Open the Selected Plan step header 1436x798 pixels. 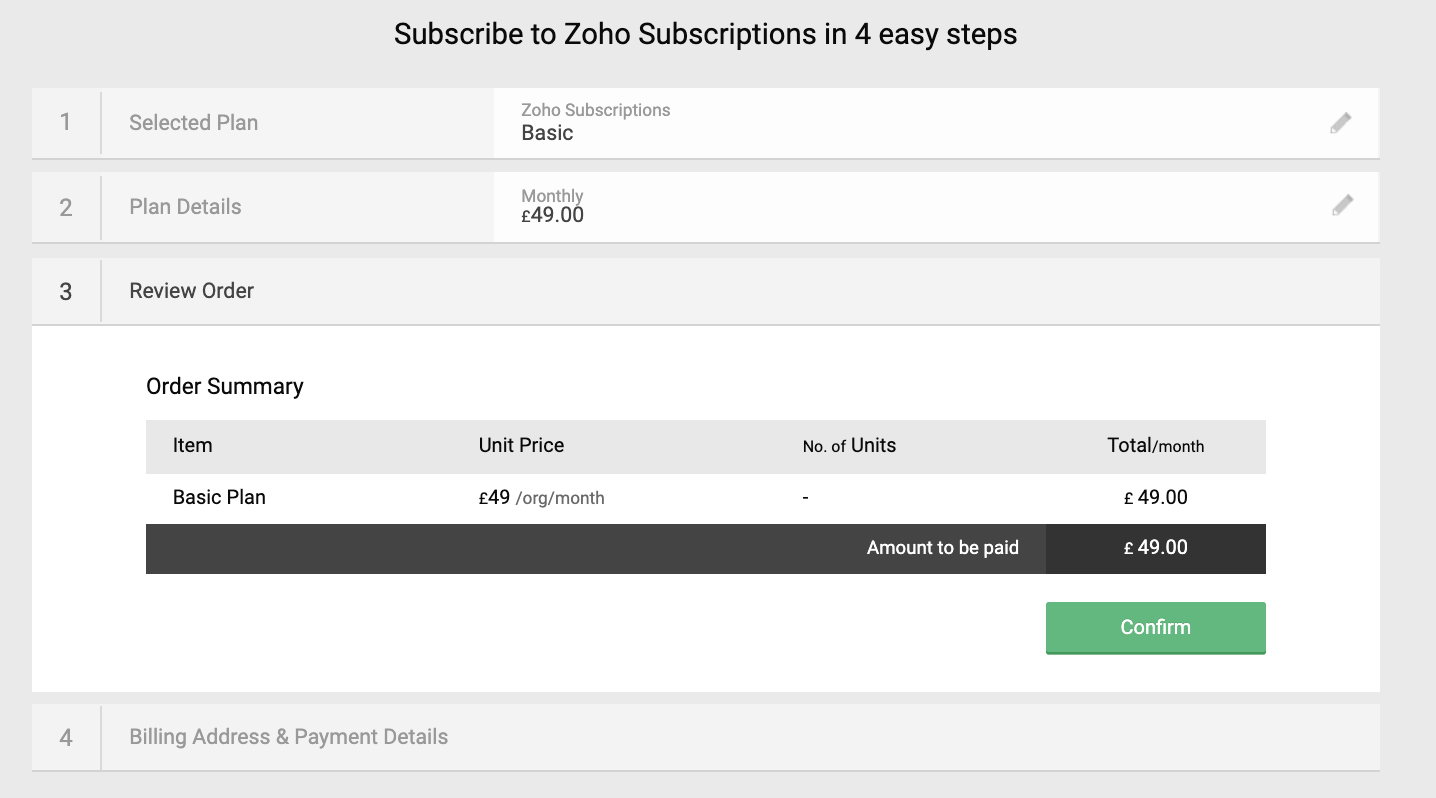pos(194,123)
